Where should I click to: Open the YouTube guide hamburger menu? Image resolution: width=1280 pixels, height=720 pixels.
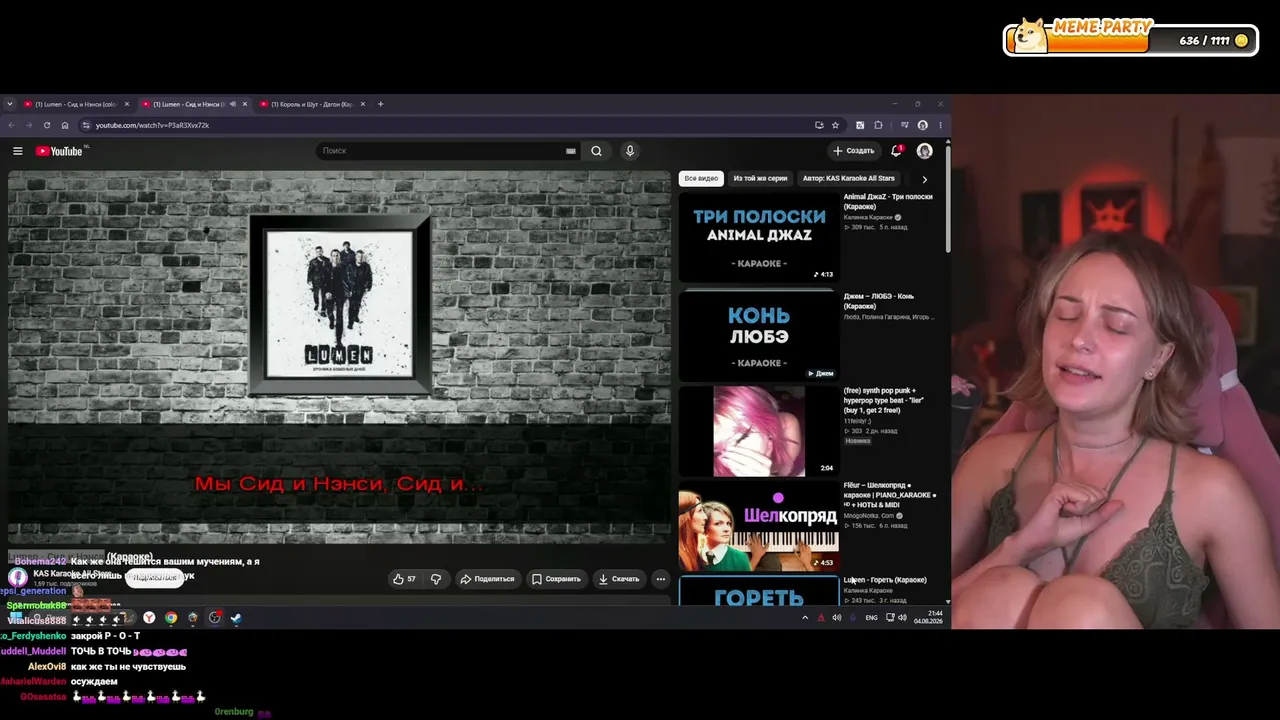click(x=17, y=151)
